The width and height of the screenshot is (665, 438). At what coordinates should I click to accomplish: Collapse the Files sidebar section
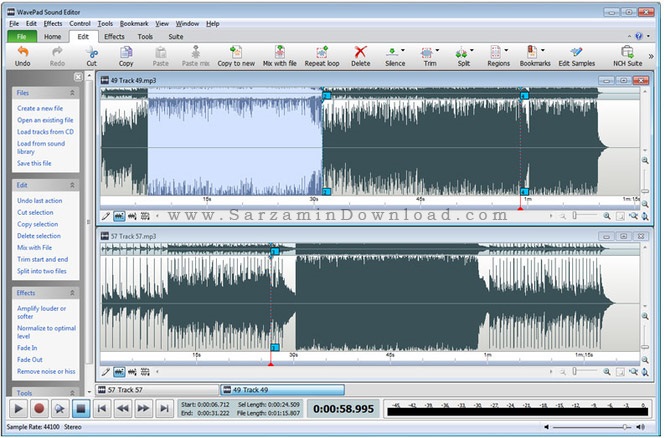click(72, 92)
